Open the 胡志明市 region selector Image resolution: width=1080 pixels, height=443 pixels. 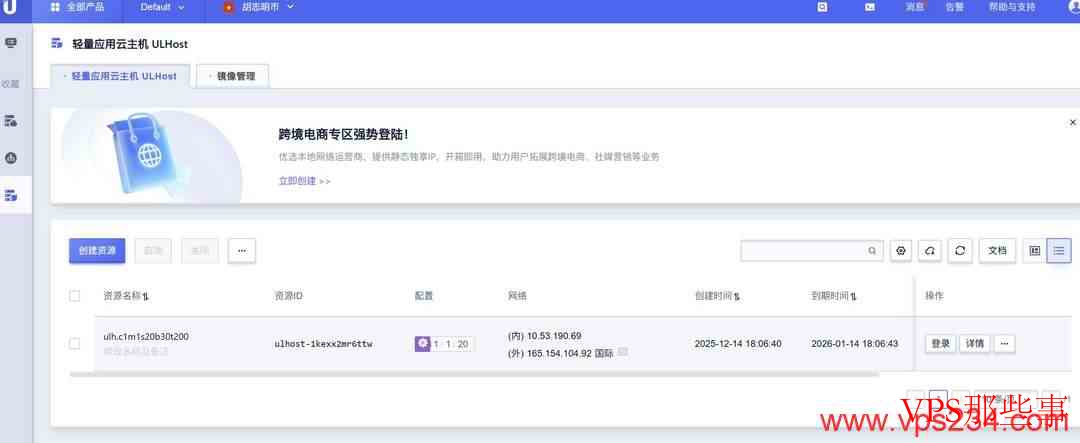(258, 7)
